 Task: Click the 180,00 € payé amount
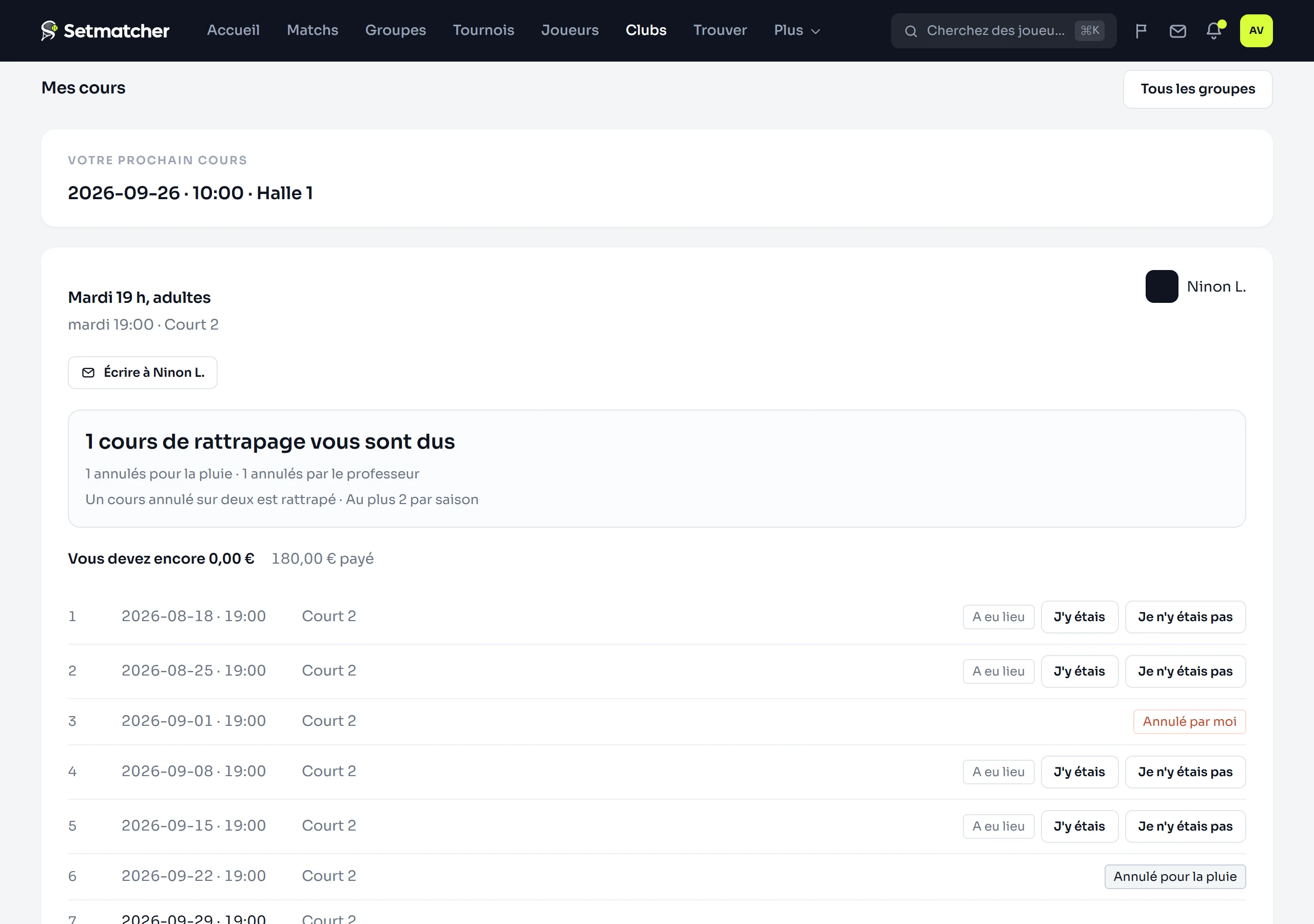[322, 559]
